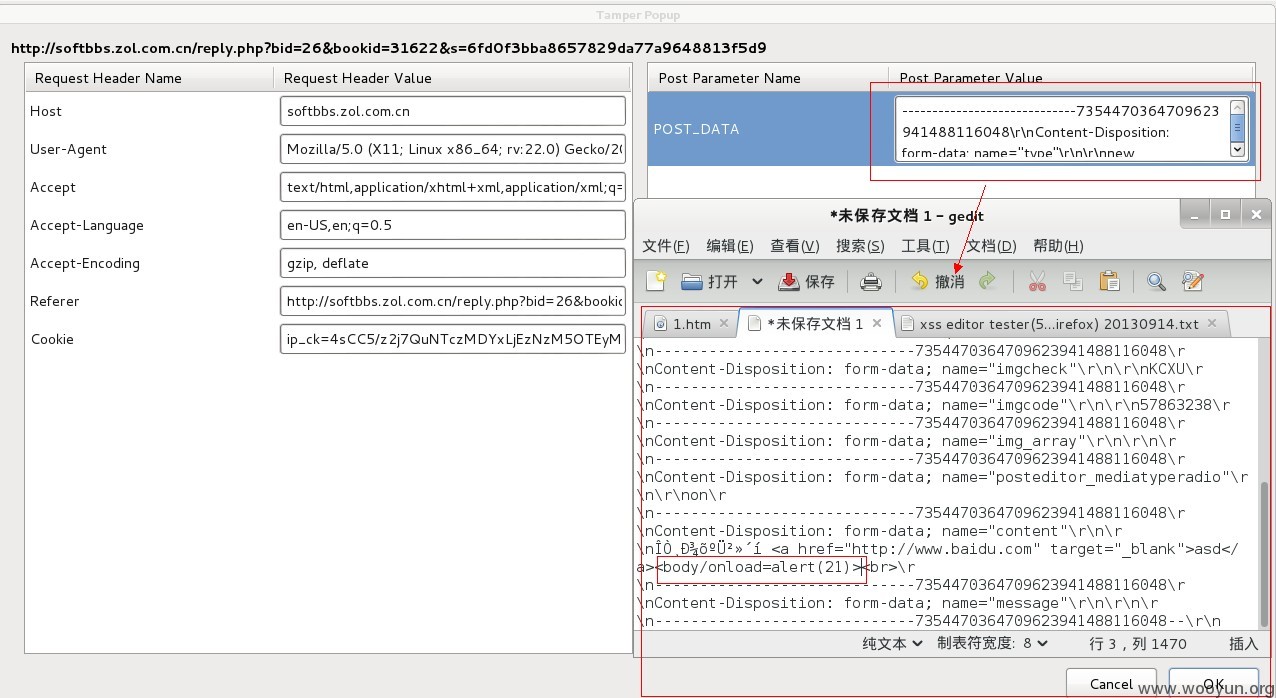Open the 工具(T) menu
Screen dimensions: 1276x698
point(925,246)
